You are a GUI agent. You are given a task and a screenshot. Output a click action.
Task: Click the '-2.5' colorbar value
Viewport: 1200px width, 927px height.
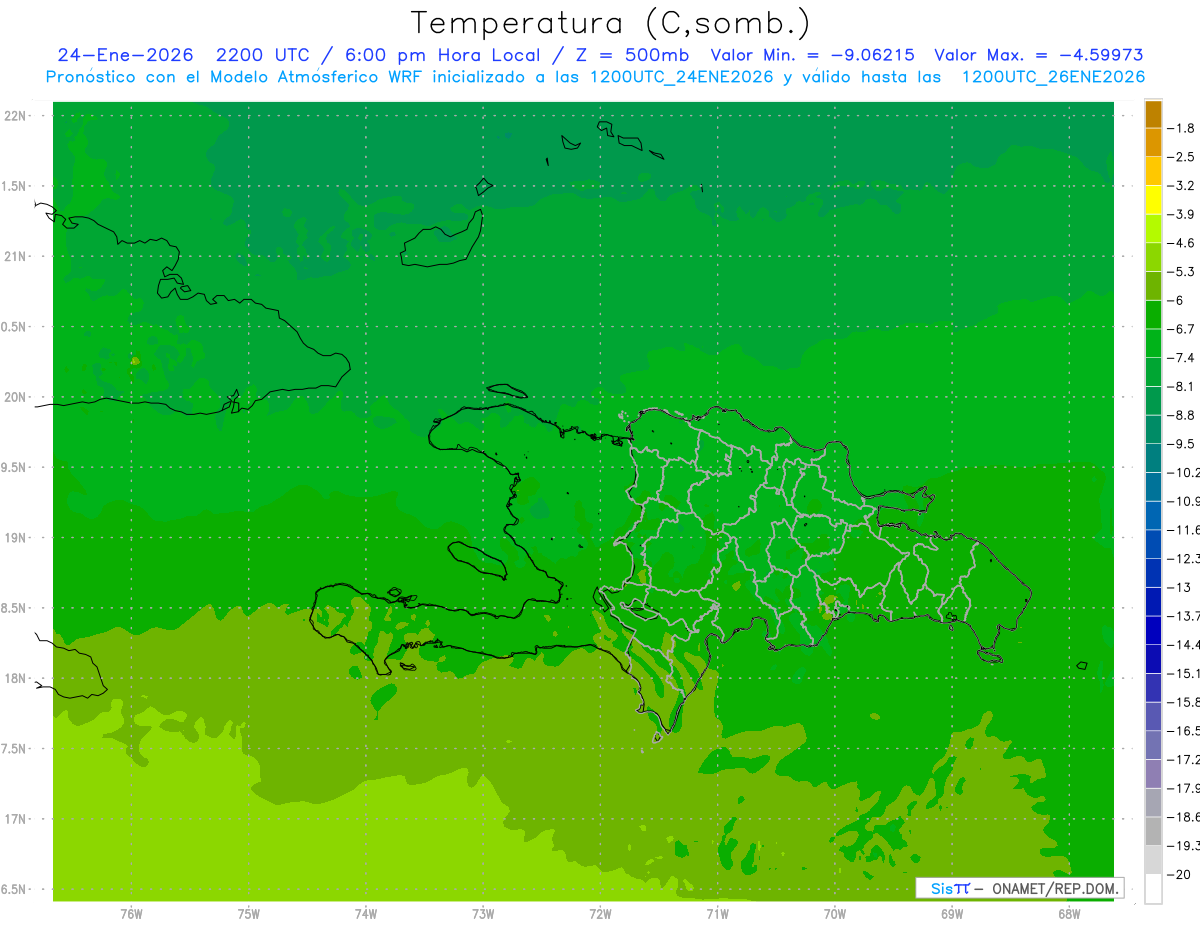tap(1181, 157)
